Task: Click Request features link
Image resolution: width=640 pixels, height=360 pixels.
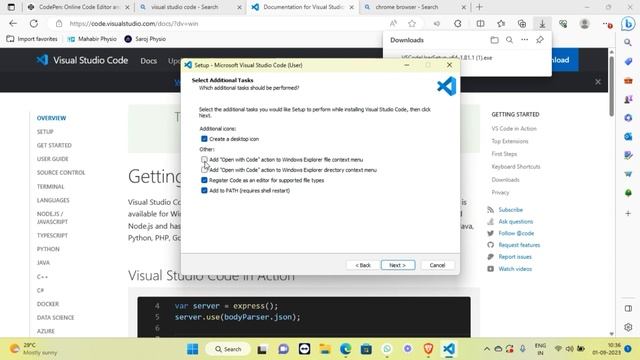Action: (x=519, y=245)
